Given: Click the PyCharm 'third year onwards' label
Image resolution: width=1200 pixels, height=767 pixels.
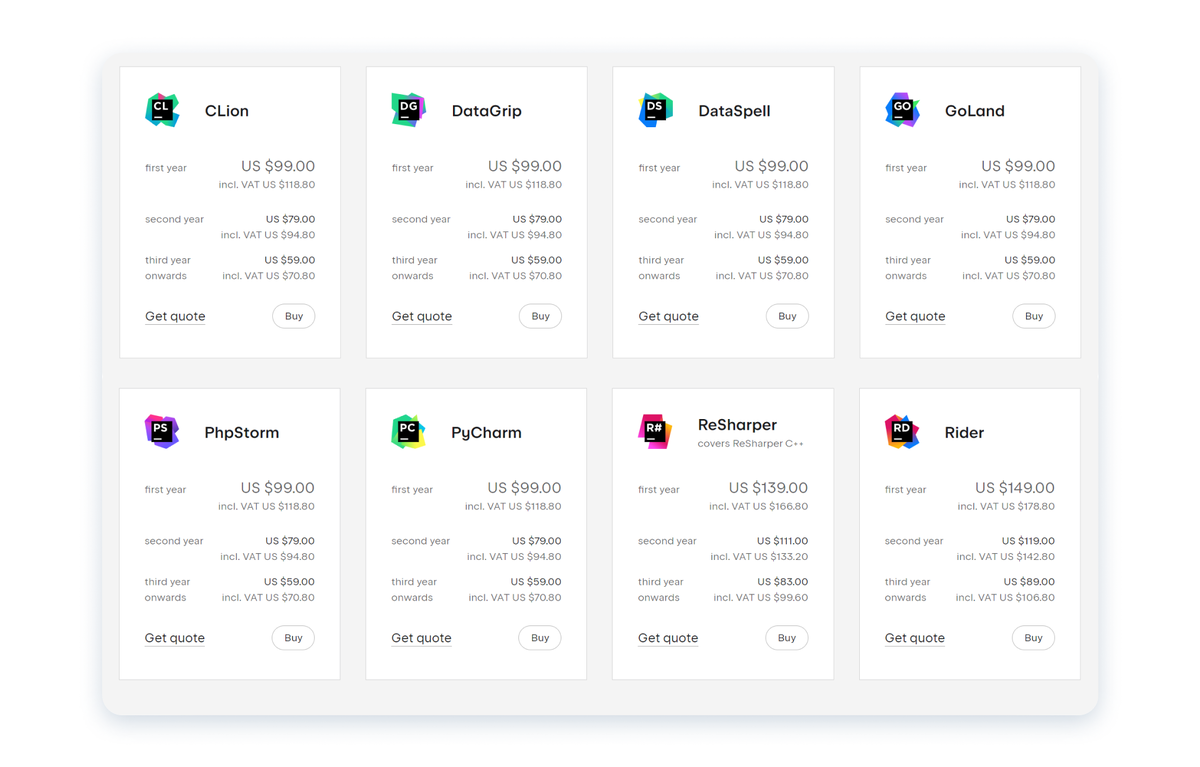Looking at the screenshot, I should tap(414, 590).
